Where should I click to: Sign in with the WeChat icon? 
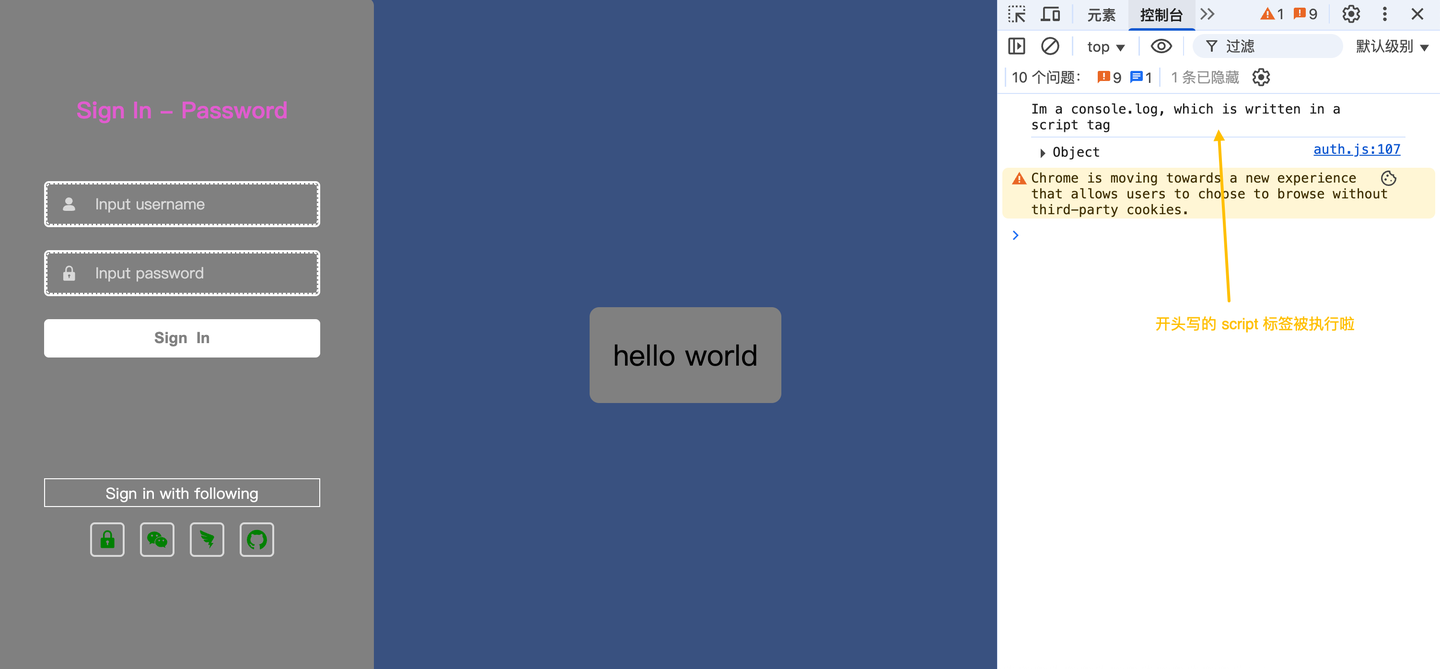157,540
